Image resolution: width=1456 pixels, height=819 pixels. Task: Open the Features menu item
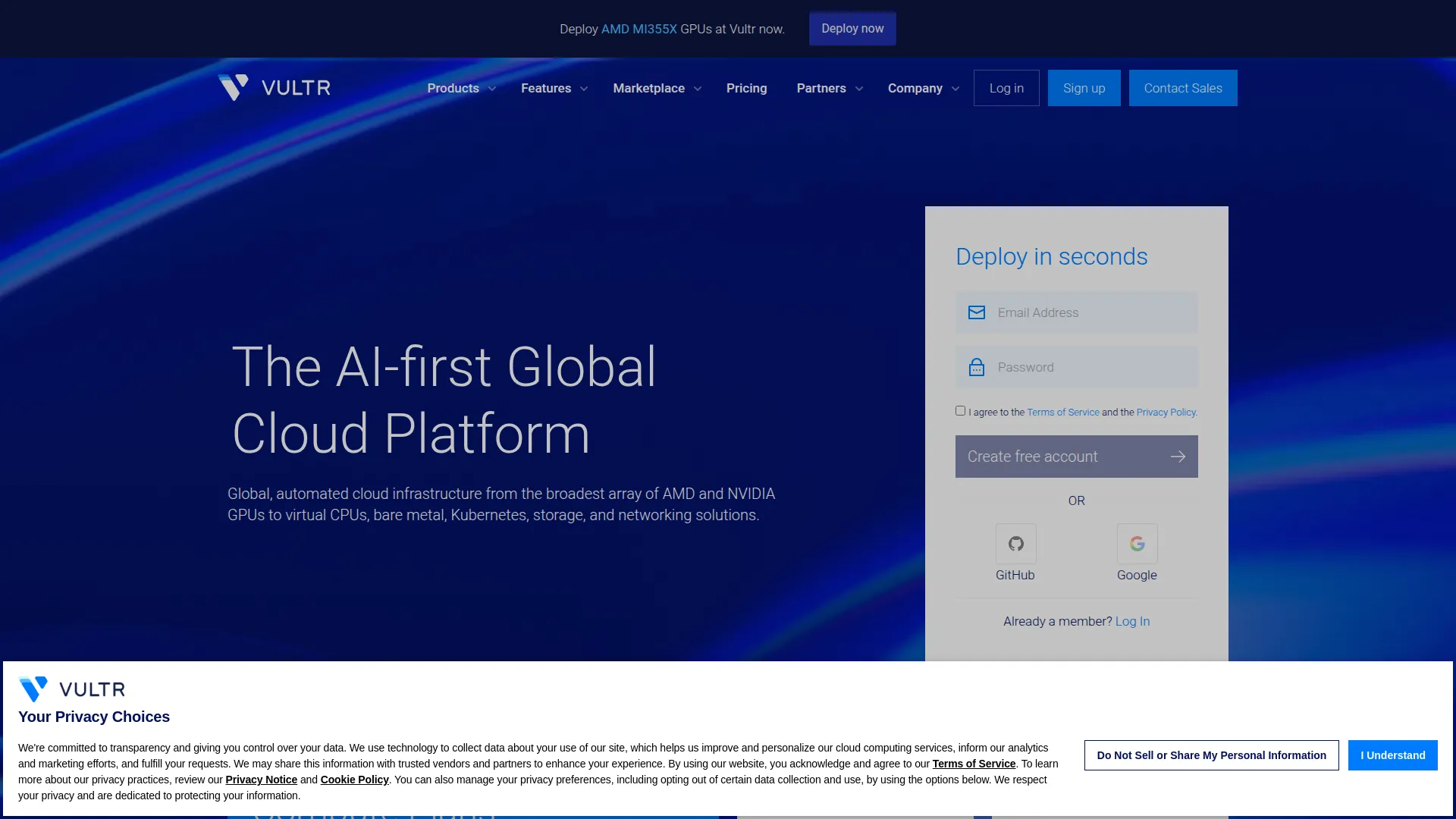coord(546,88)
